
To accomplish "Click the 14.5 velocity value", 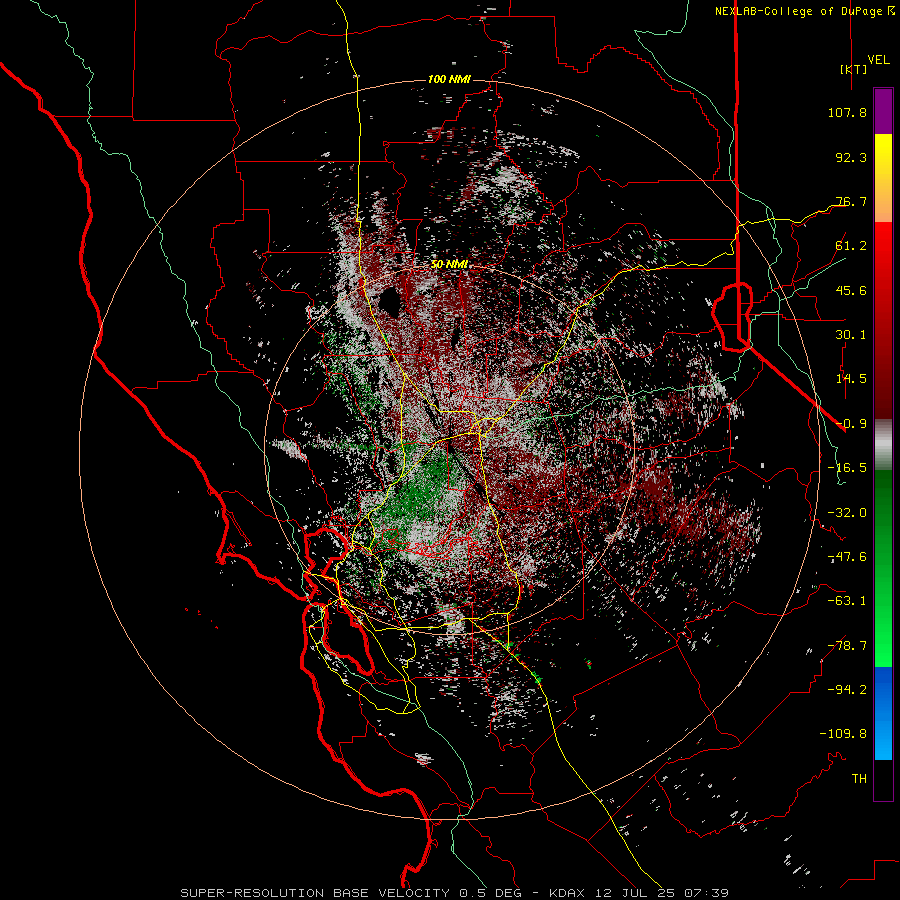I will pyautogui.click(x=851, y=379).
